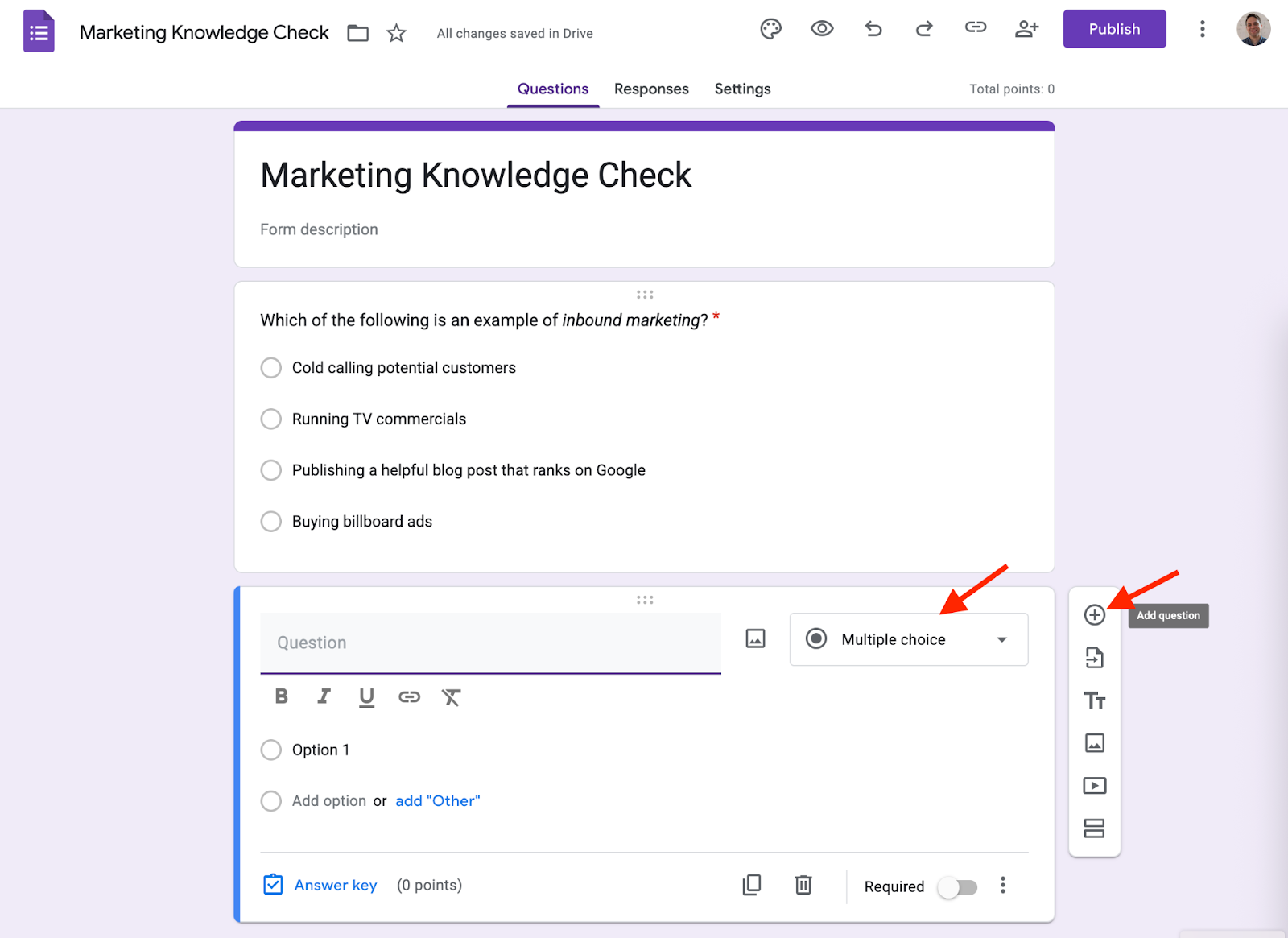Select the 'Buying billboard ads' radio option

(x=271, y=522)
